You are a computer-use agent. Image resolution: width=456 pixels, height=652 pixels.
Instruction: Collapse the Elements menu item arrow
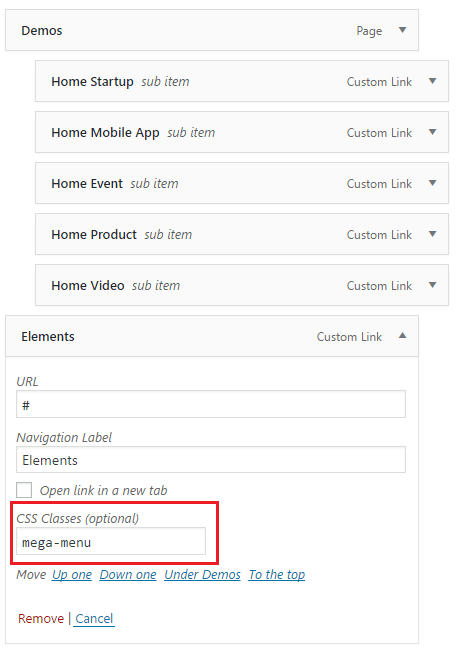coord(402,336)
